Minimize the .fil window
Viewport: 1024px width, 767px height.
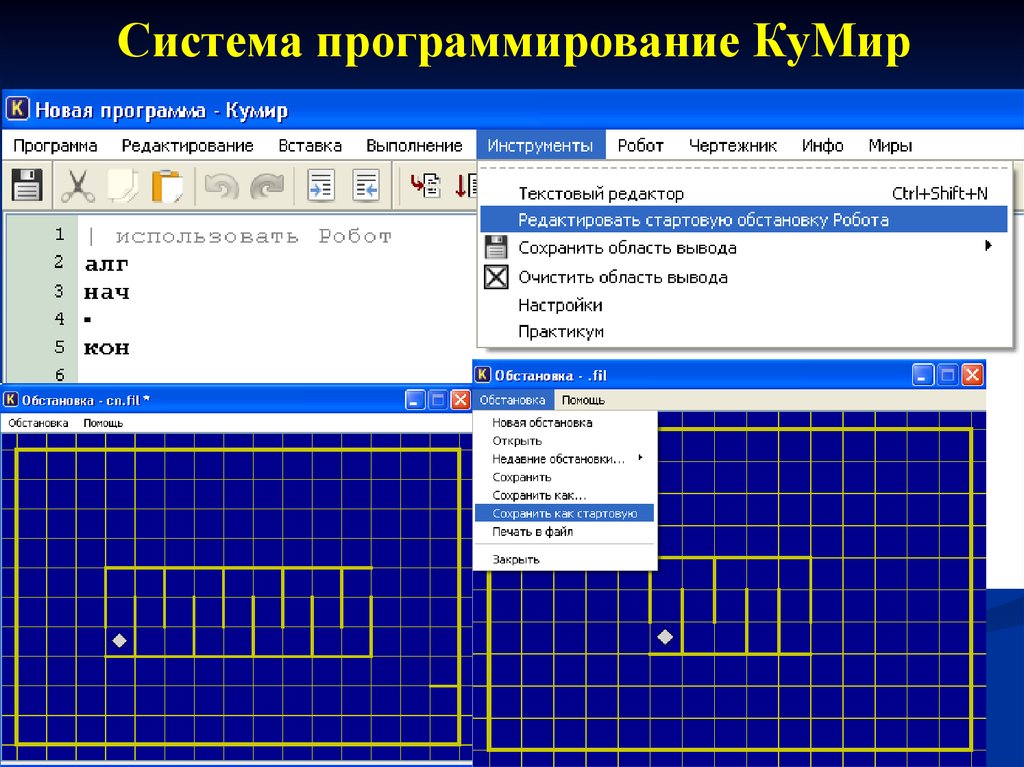click(x=923, y=374)
